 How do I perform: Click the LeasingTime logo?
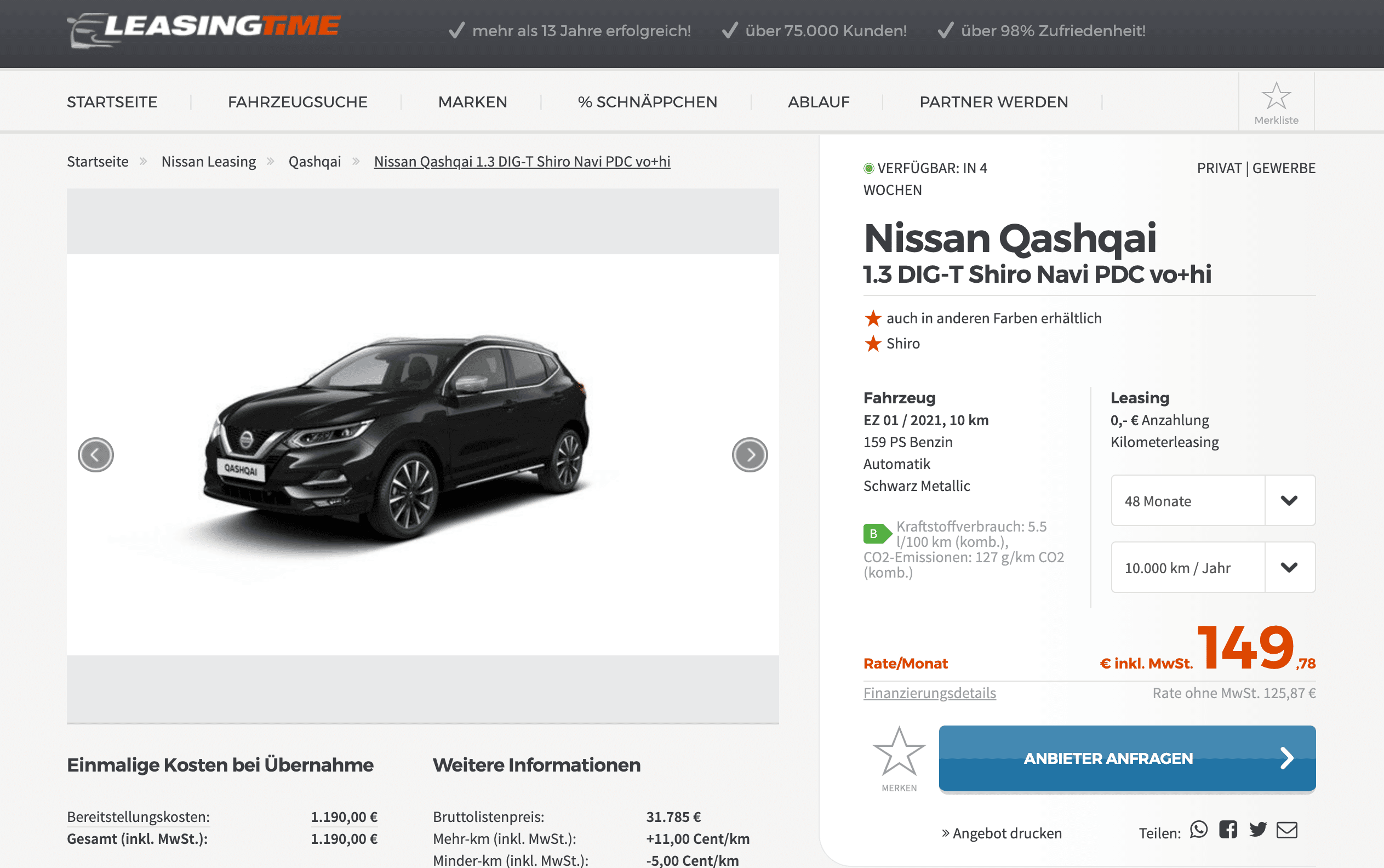coord(204,30)
